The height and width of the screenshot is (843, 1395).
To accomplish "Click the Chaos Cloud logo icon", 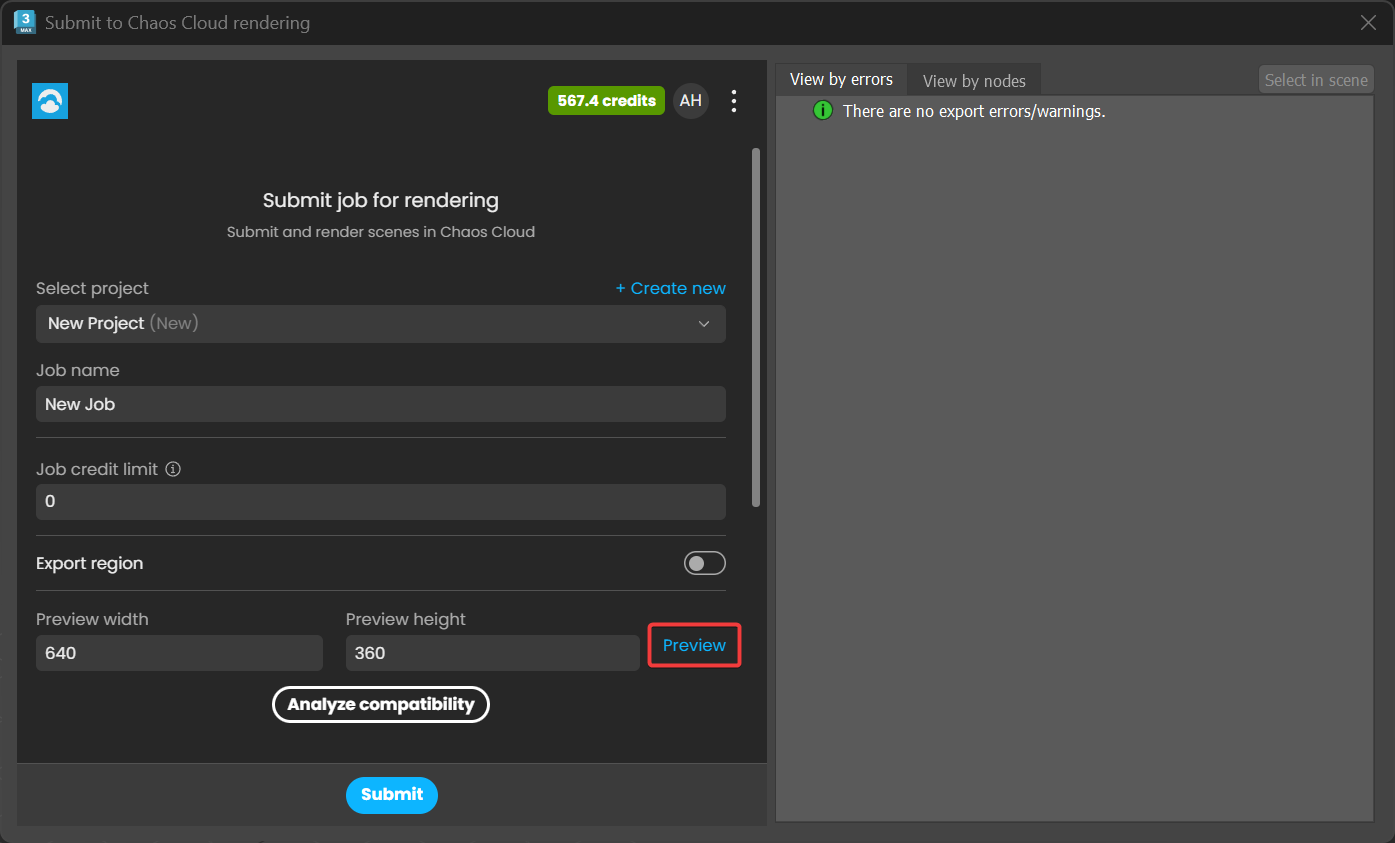I will (50, 101).
